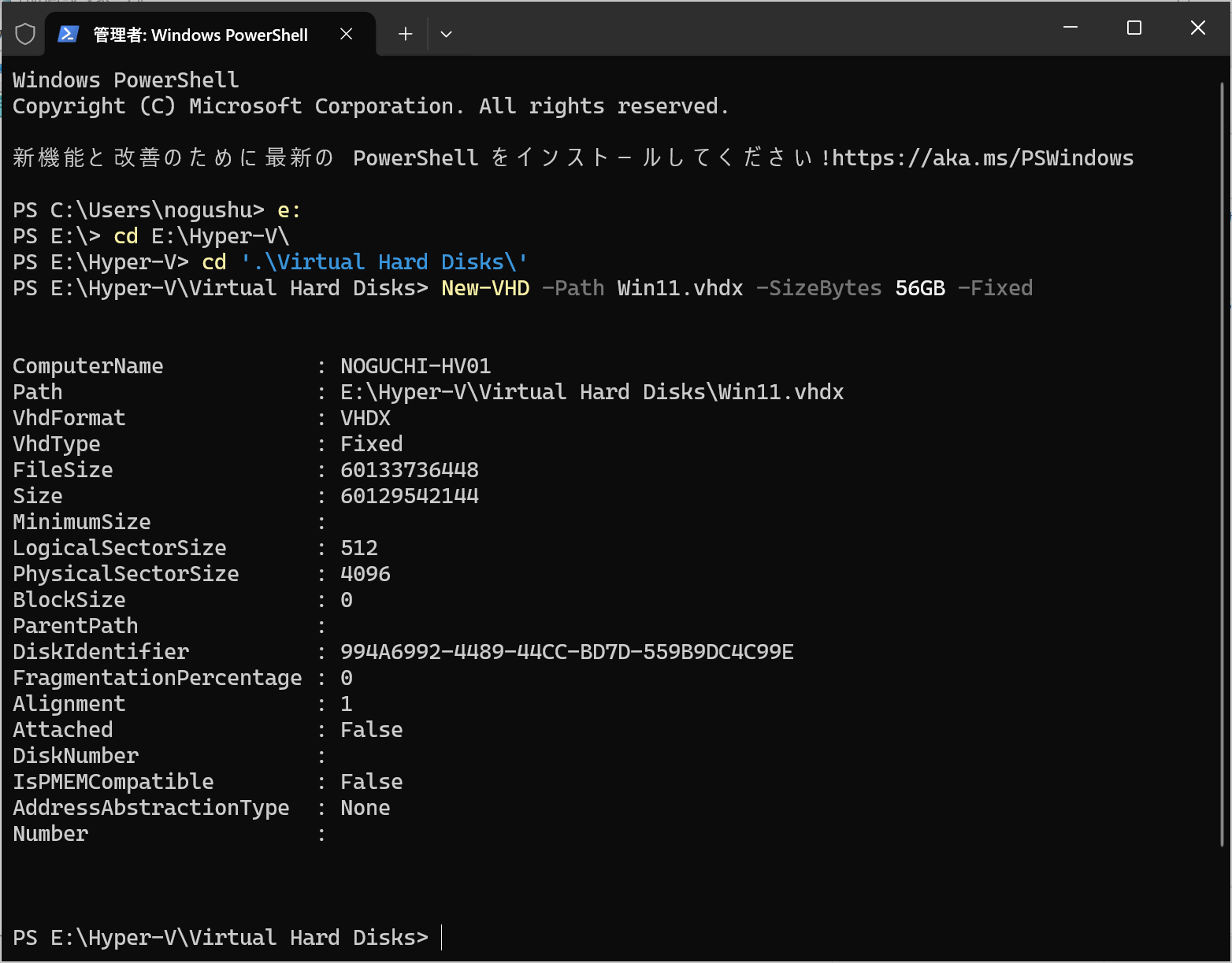Click the administrator shield icon
Viewport: 1232px width, 963px height.
(25, 35)
